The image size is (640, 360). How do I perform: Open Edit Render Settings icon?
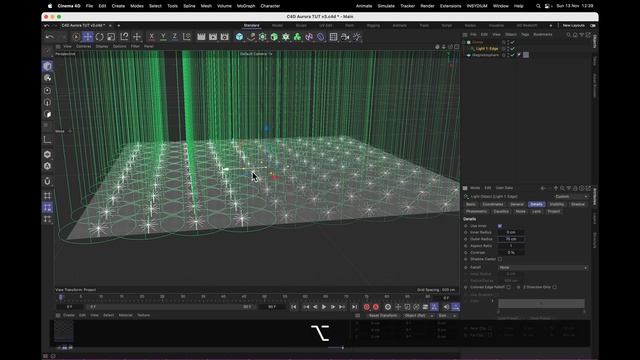pyautogui.click(x=224, y=37)
